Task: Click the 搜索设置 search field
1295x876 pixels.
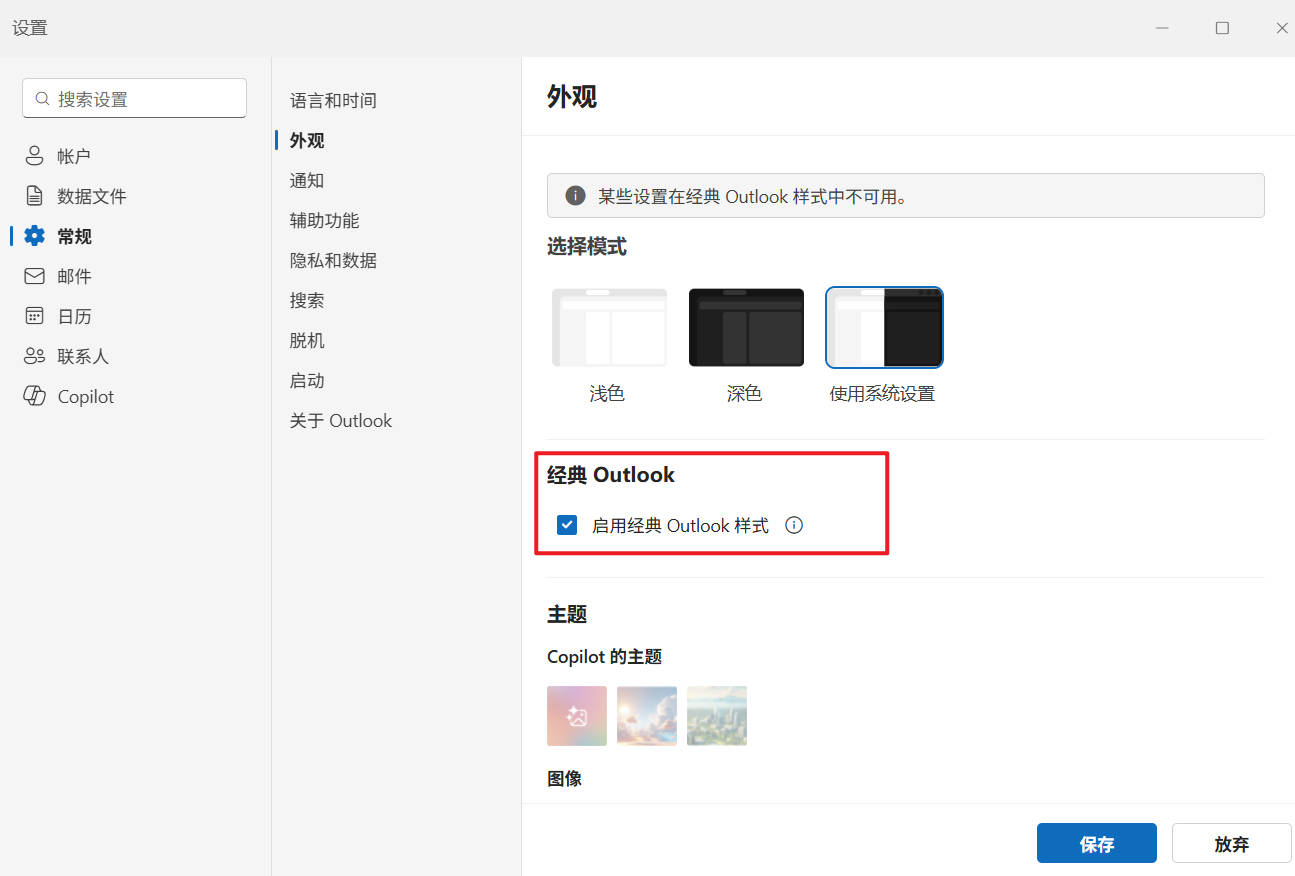Action: pyautogui.click(x=135, y=99)
